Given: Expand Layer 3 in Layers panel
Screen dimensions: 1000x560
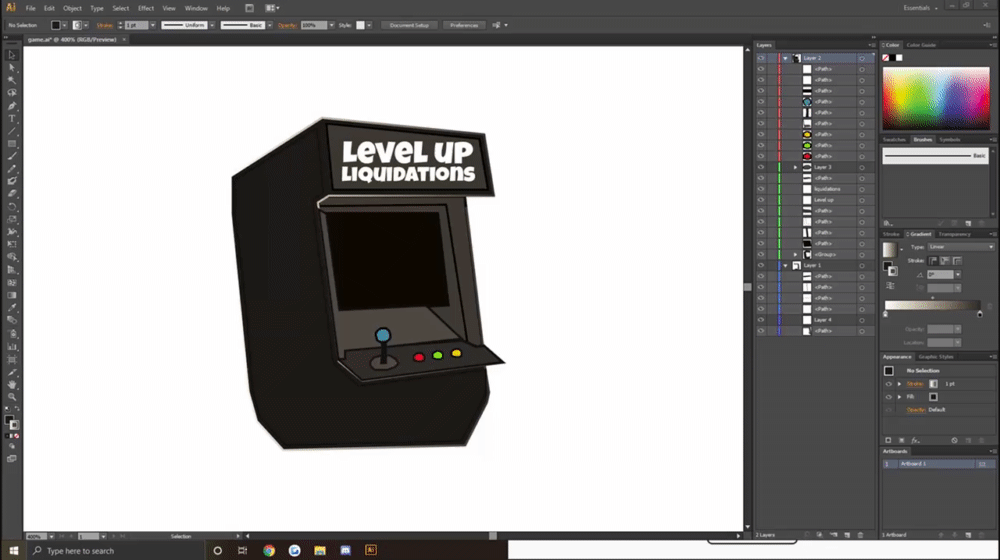Looking at the screenshot, I should [795, 167].
